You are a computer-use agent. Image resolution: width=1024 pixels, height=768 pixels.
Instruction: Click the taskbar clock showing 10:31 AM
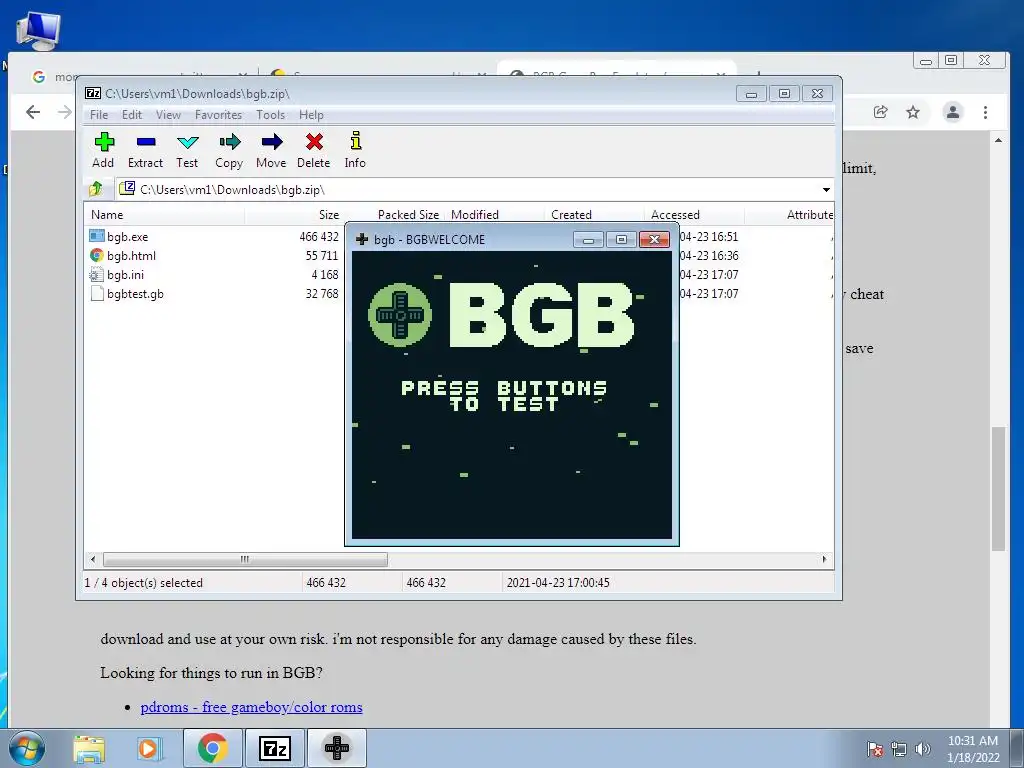(x=973, y=749)
